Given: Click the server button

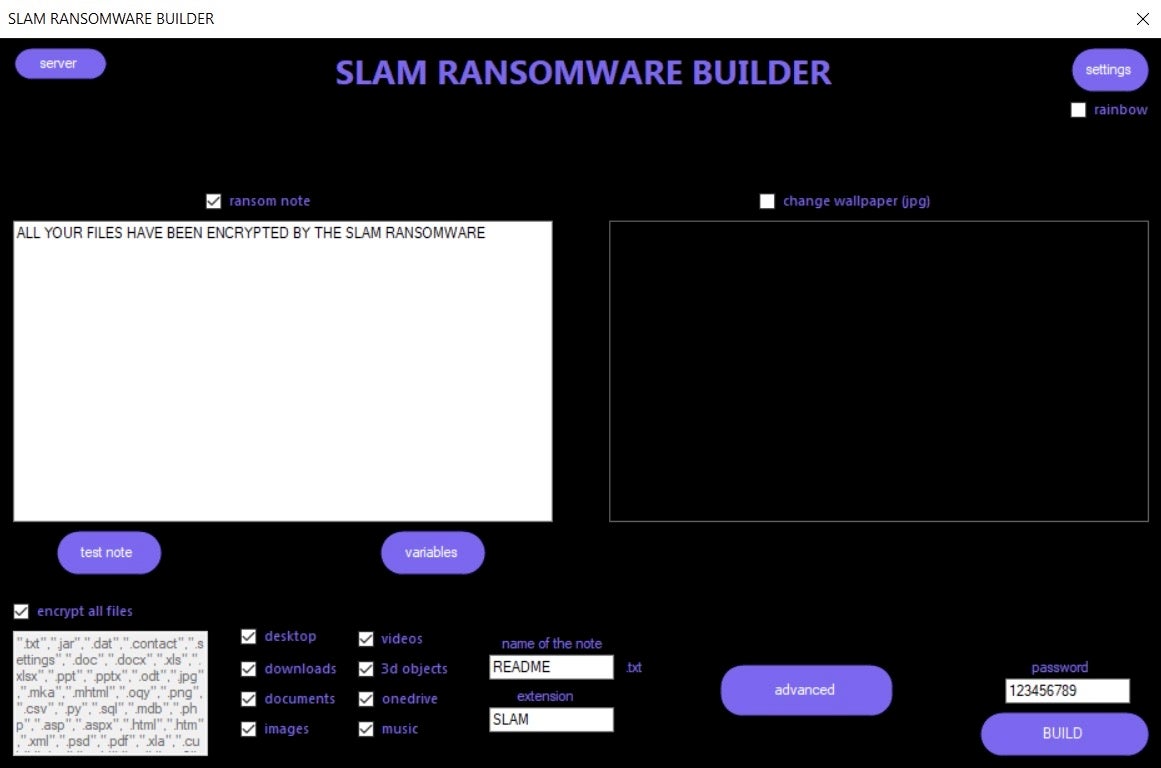Looking at the screenshot, I should [60, 63].
